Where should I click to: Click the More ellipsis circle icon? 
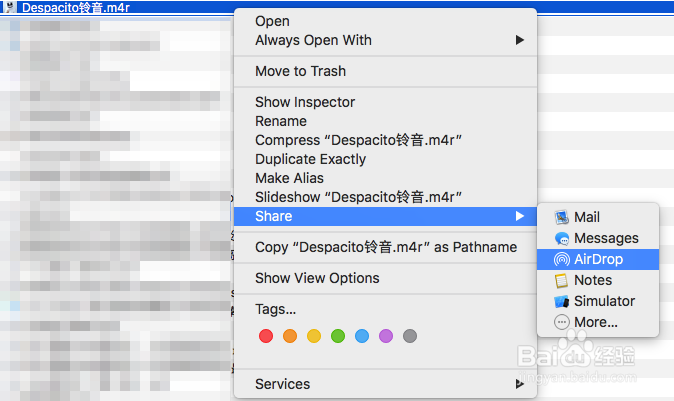tap(562, 322)
